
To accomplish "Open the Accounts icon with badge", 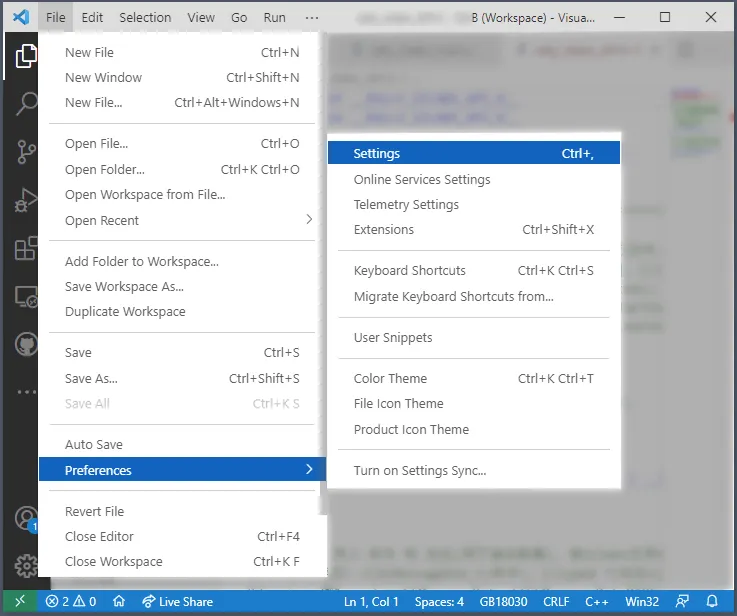I will click(26, 519).
